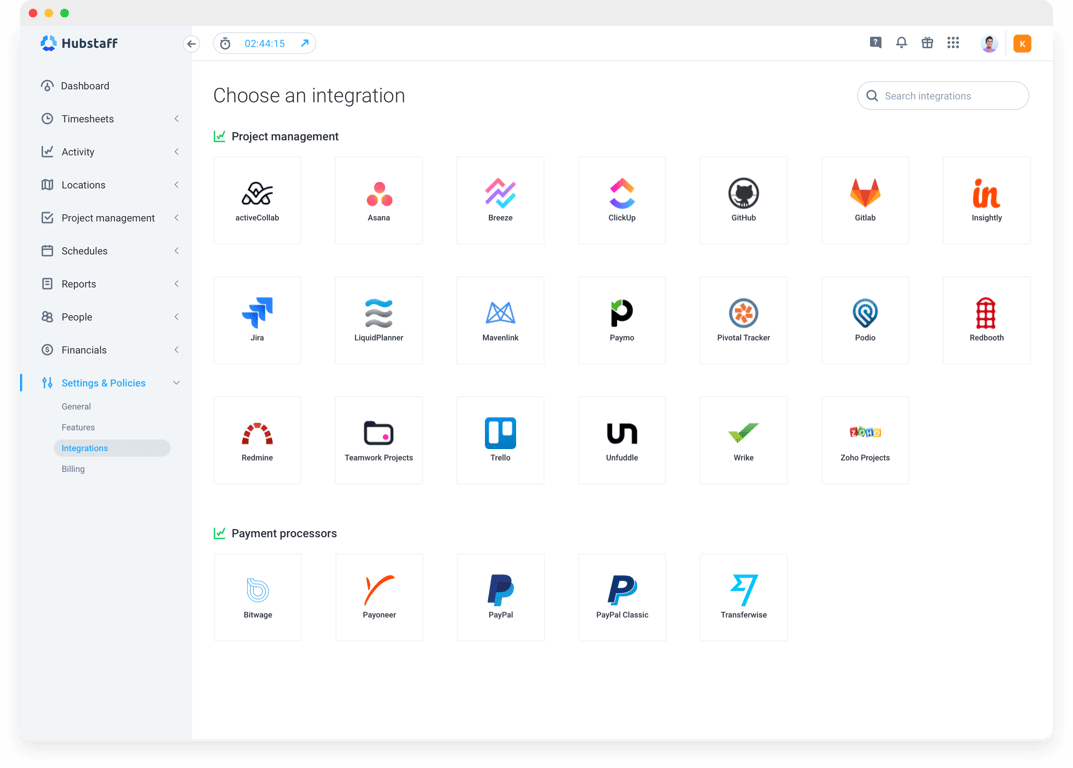Open the notifications bell
1073x768 pixels.
click(901, 43)
